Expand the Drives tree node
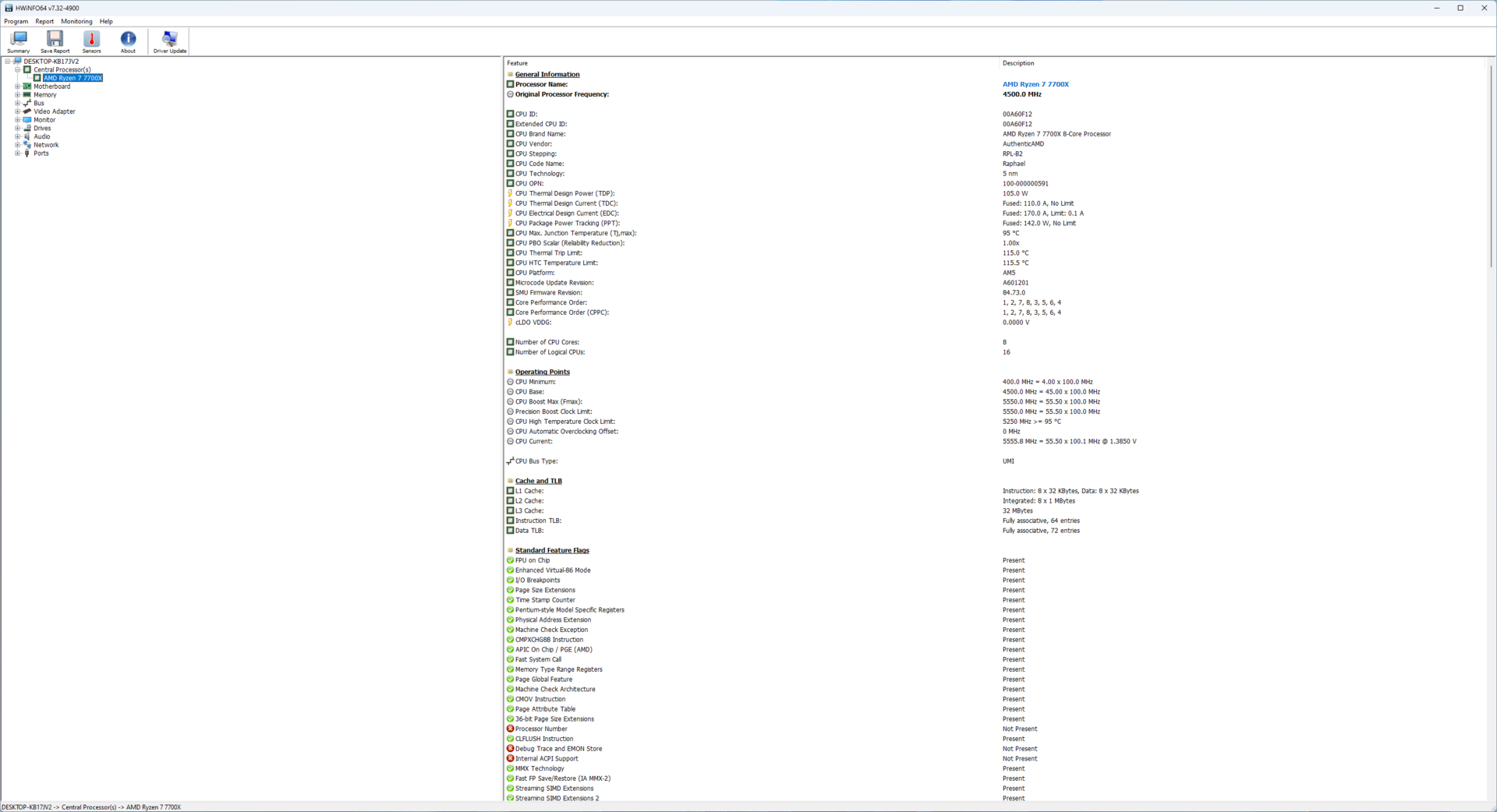The image size is (1497, 812). 17,128
